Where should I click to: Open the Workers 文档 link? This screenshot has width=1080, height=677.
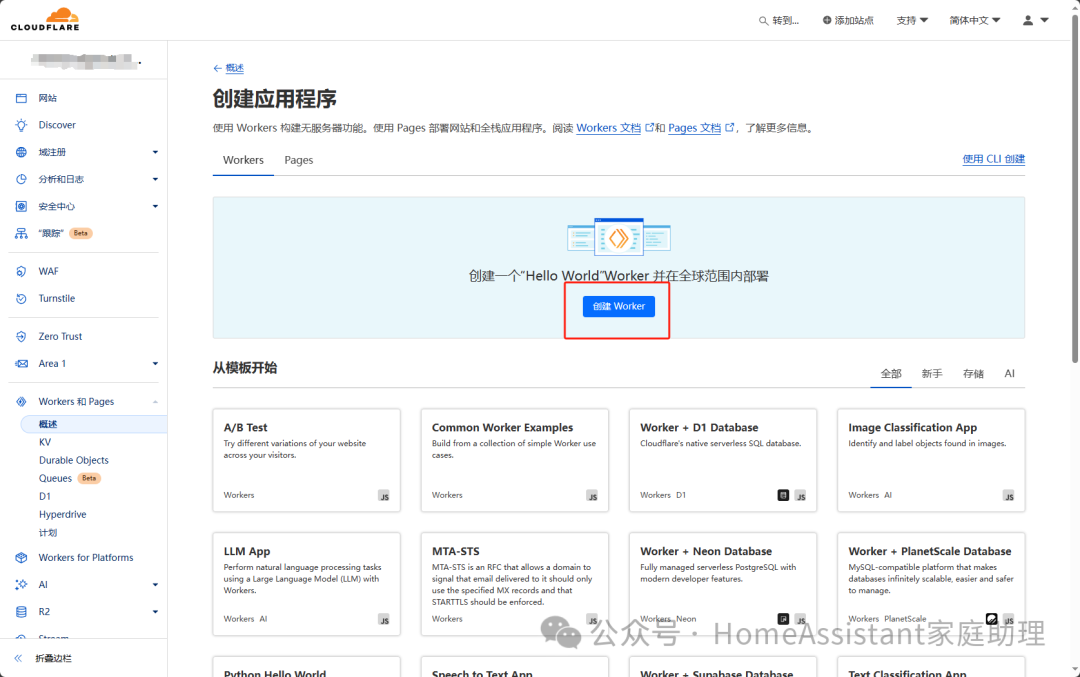(608, 127)
